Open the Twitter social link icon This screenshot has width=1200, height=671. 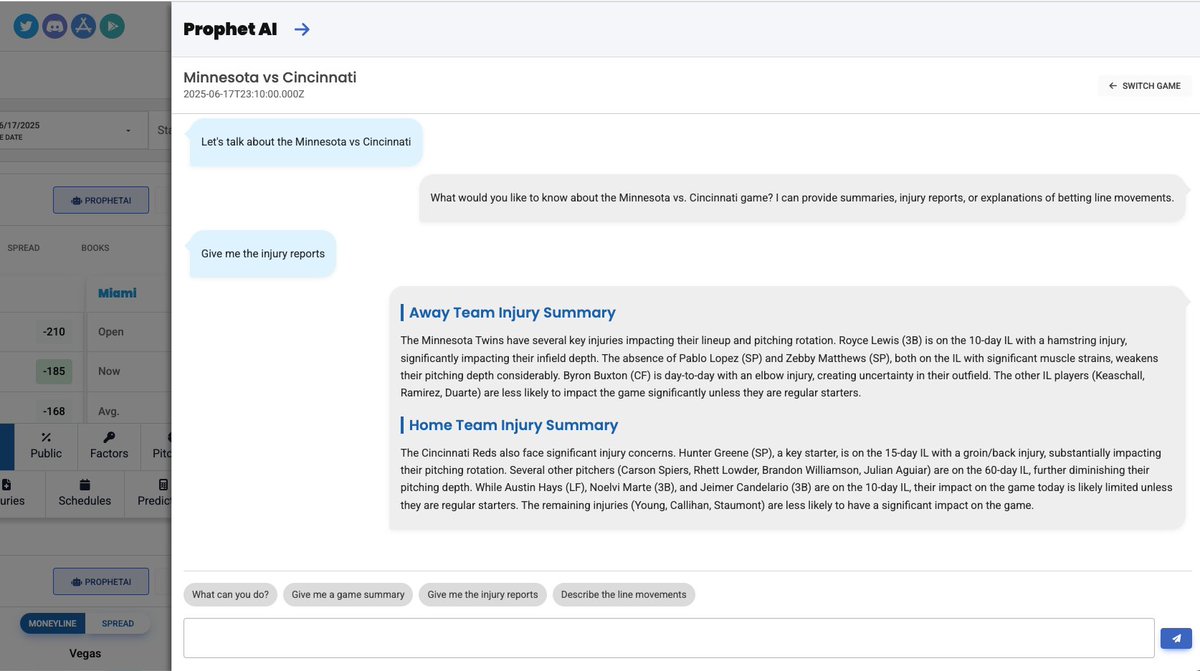coord(26,26)
